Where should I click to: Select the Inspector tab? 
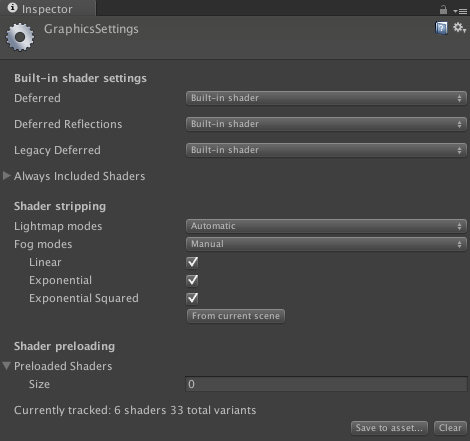point(48,9)
